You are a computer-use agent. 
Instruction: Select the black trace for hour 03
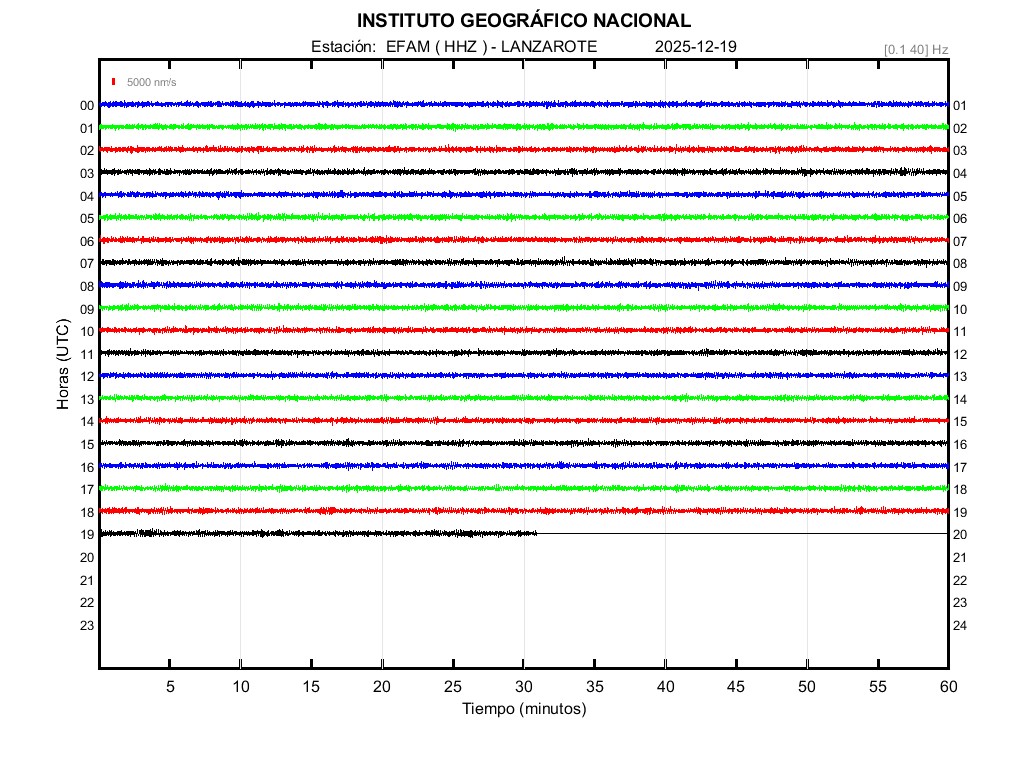(x=523, y=172)
